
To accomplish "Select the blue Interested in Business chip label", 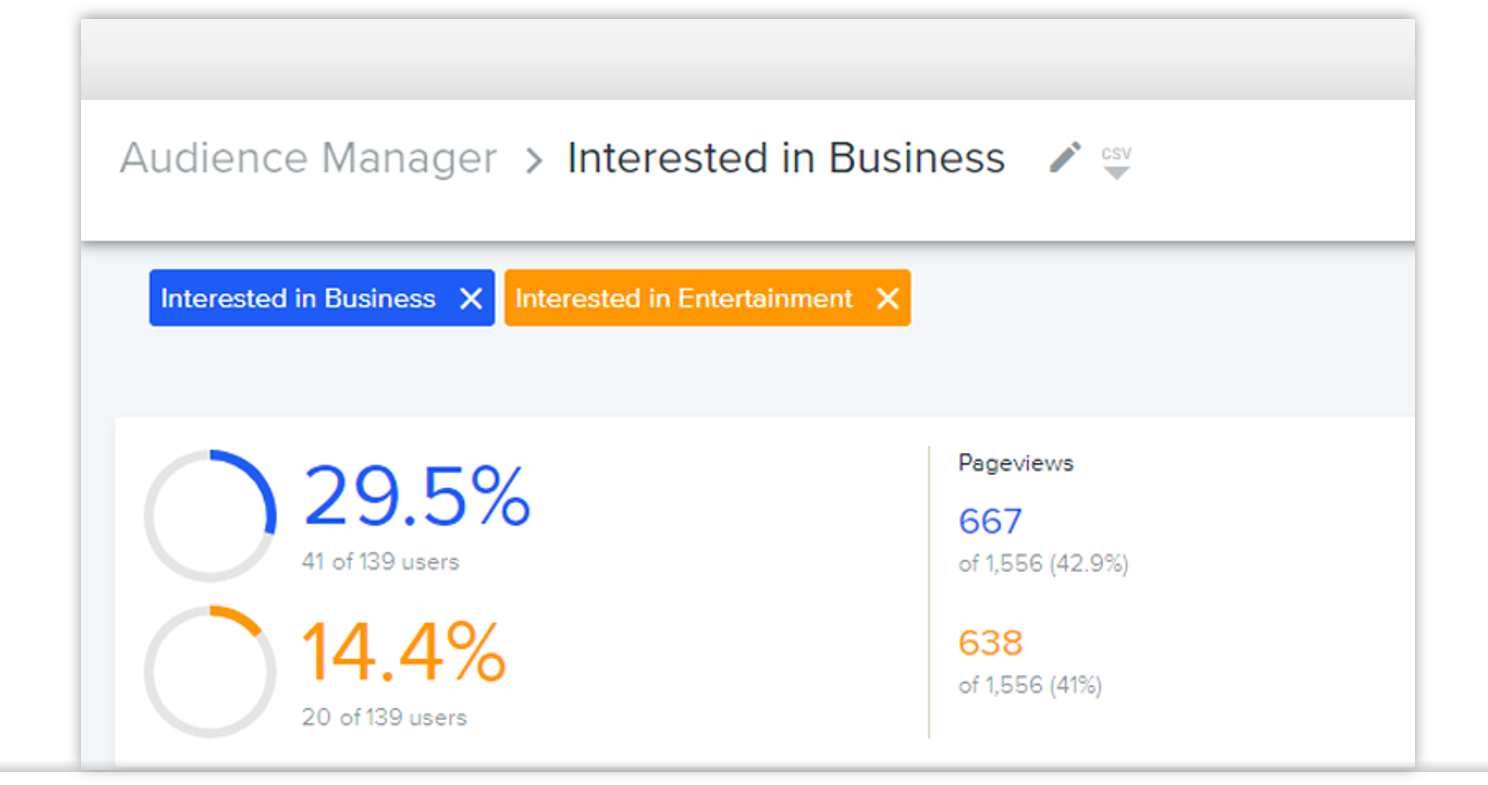I will (x=298, y=298).
